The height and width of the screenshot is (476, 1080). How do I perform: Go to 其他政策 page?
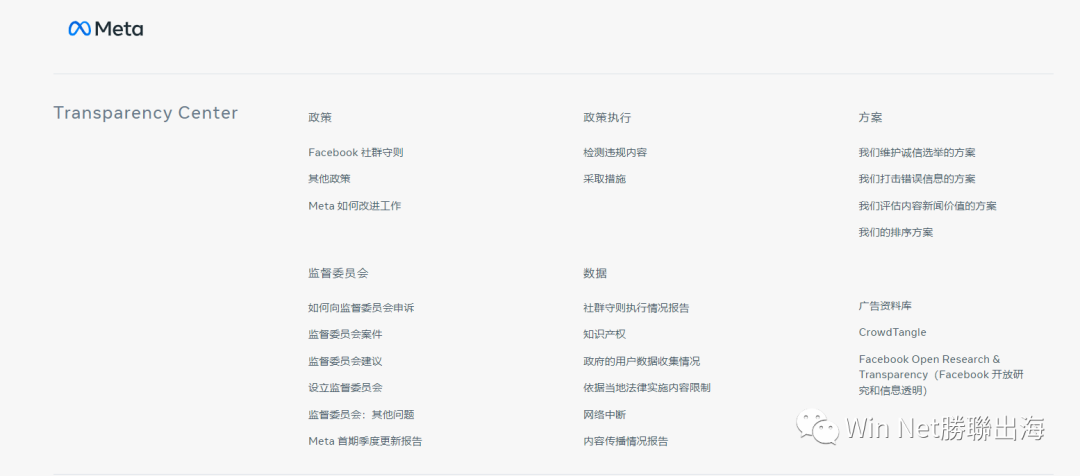(x=329, y=179)
